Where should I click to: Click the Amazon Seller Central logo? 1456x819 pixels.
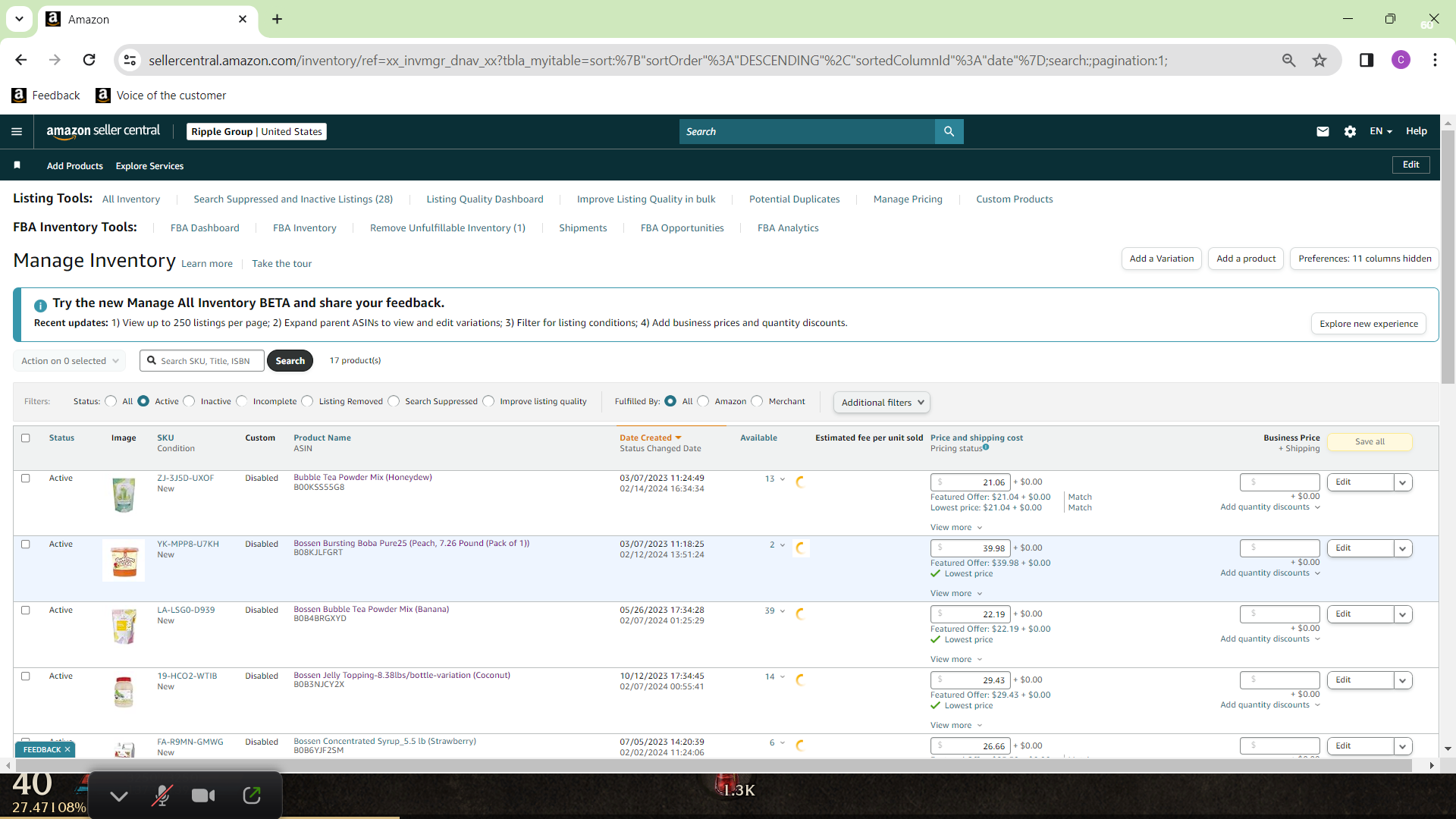tap(103, 131)
